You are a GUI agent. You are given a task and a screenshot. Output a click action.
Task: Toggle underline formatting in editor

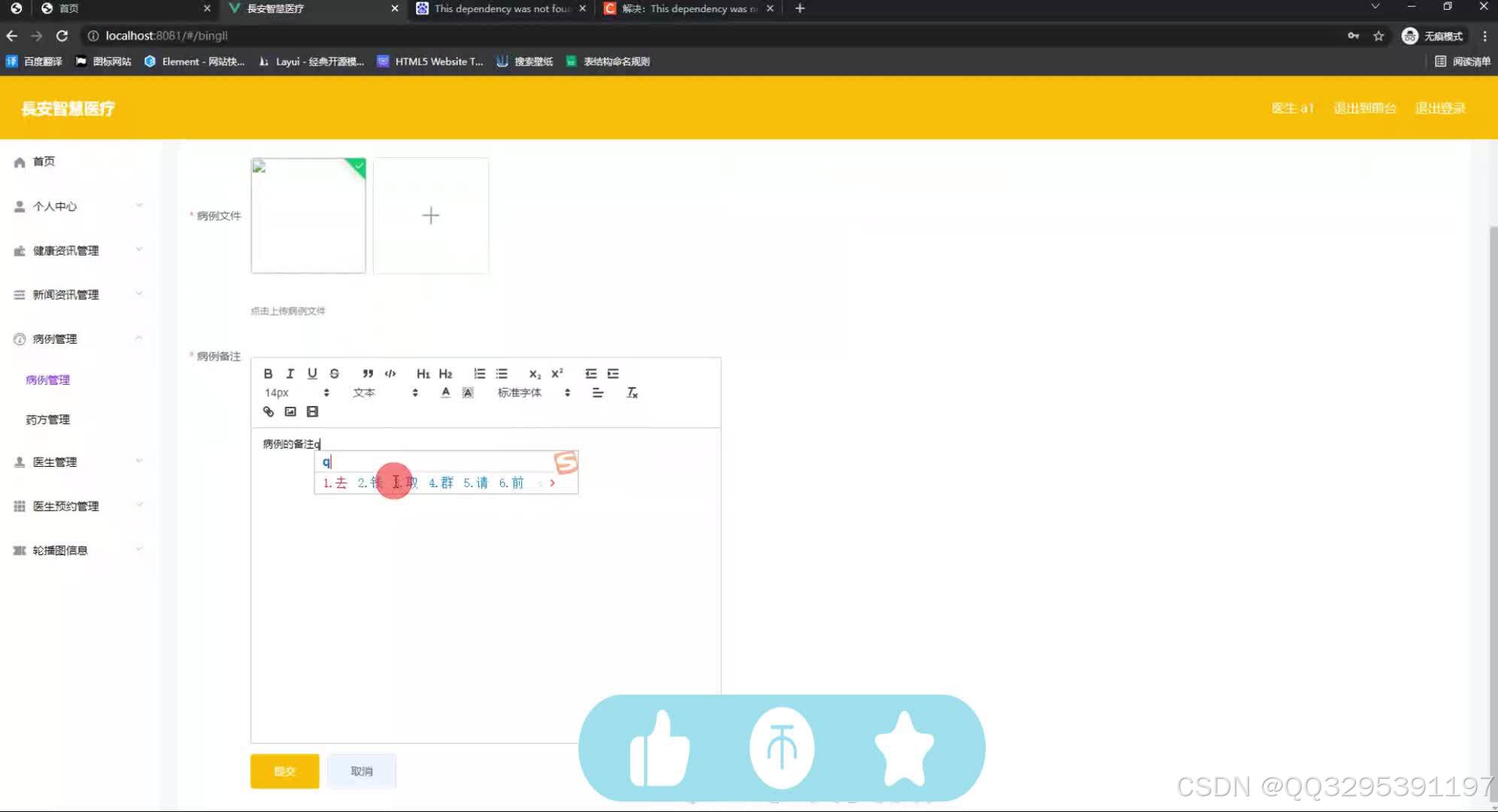tap(312, 374)
